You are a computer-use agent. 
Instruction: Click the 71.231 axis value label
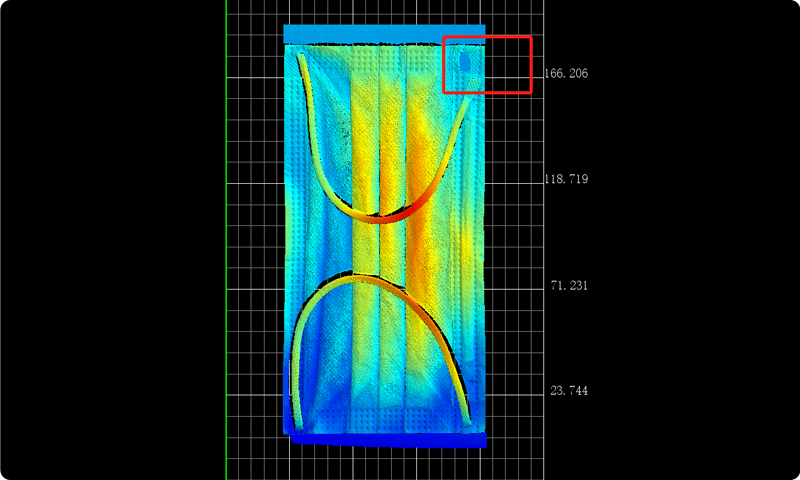pos(569,286)
